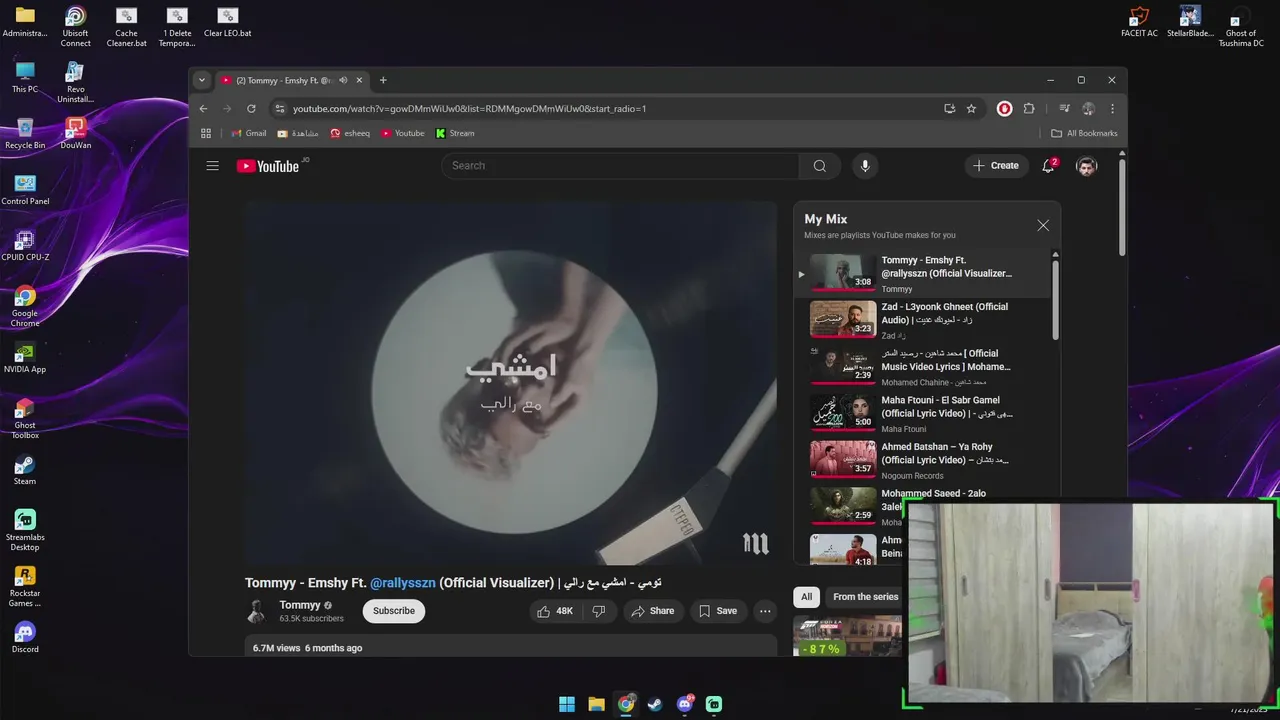This screenshot has height=720, width=1280.
Task: Open the YouTube guide hamburger menu
Action: [x=212, y=166]
